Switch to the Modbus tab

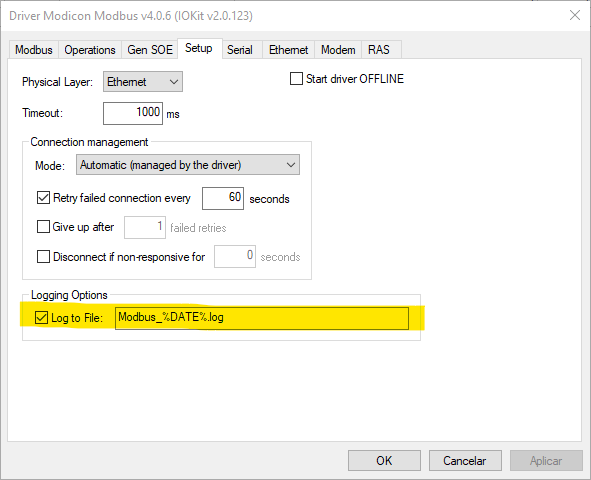[x=34, y=50]
